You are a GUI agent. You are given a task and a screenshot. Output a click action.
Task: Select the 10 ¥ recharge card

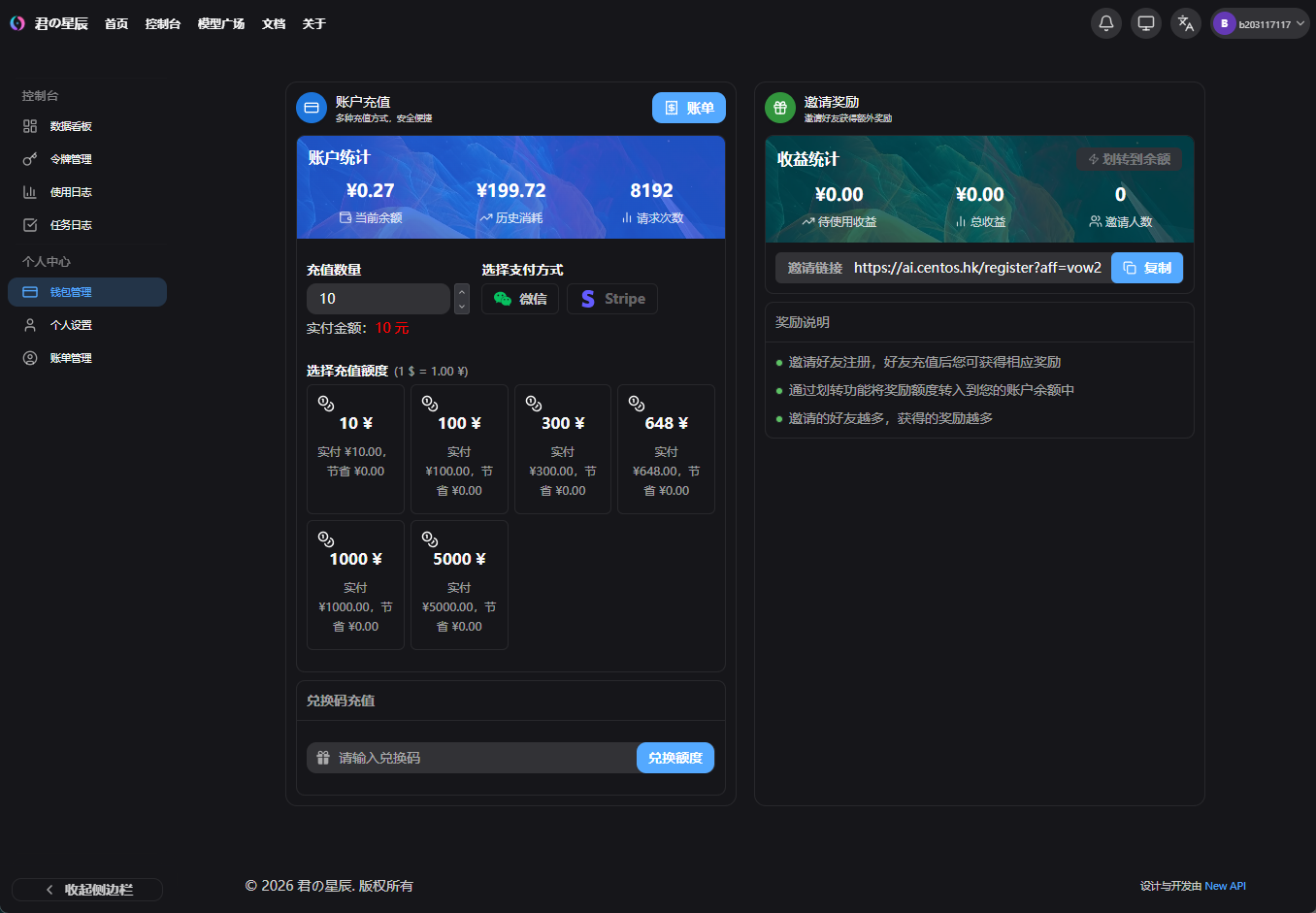coord(356,449)
